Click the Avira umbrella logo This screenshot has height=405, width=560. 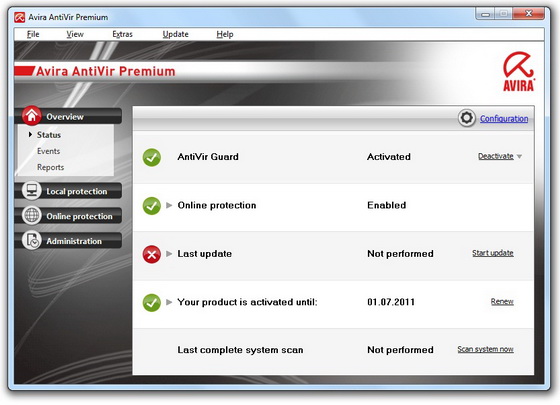coord(519,71)
